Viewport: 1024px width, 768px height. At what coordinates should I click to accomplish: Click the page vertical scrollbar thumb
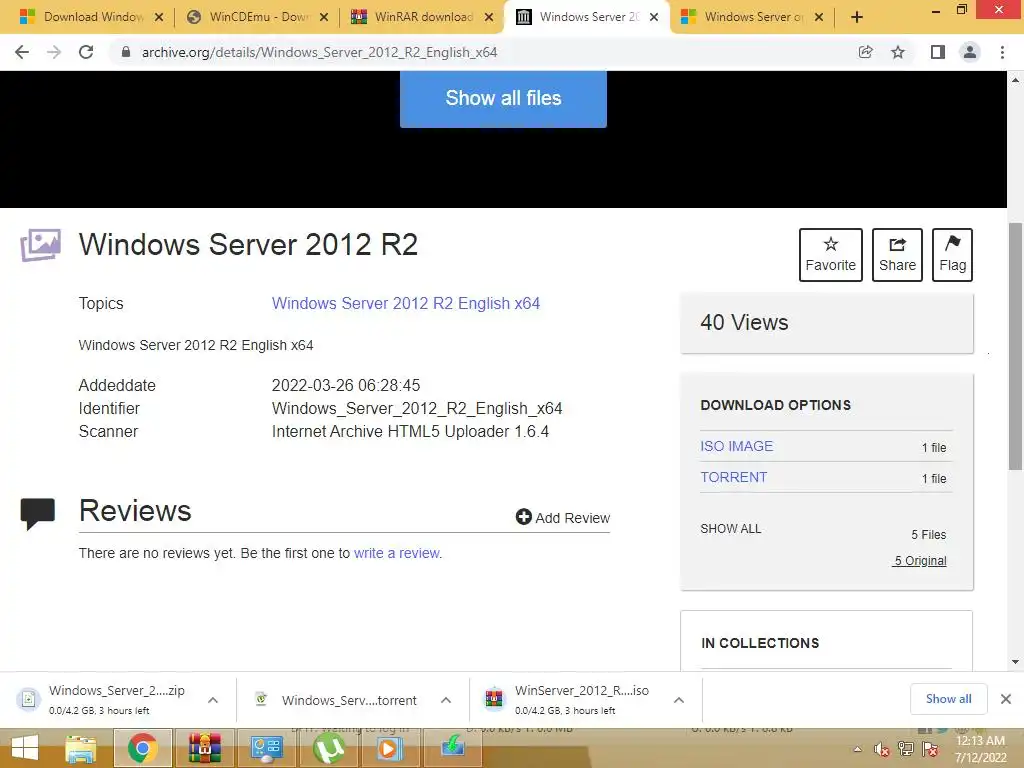(1015, 346)
